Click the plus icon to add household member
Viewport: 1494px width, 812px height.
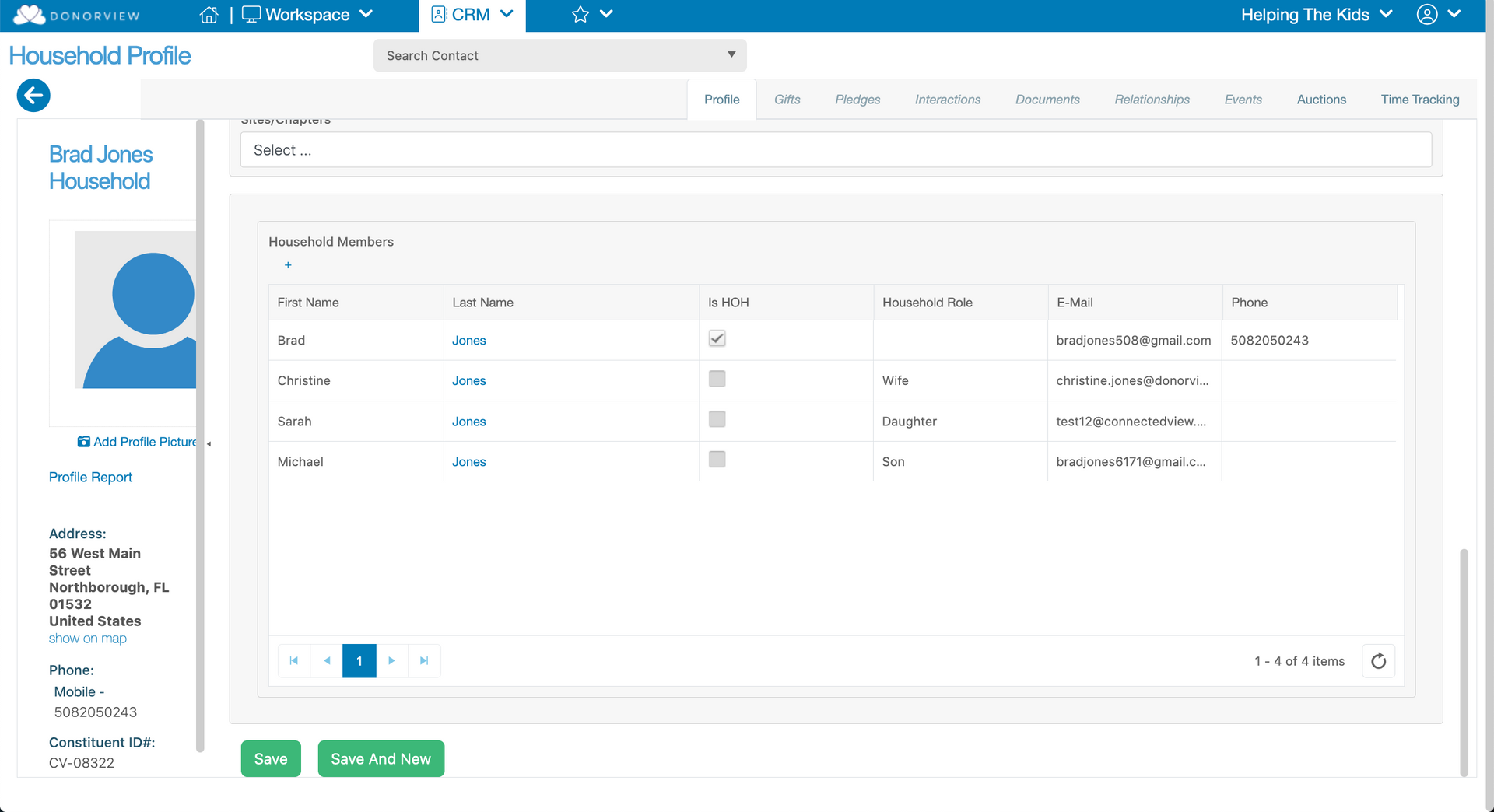(x=288, y=265)
